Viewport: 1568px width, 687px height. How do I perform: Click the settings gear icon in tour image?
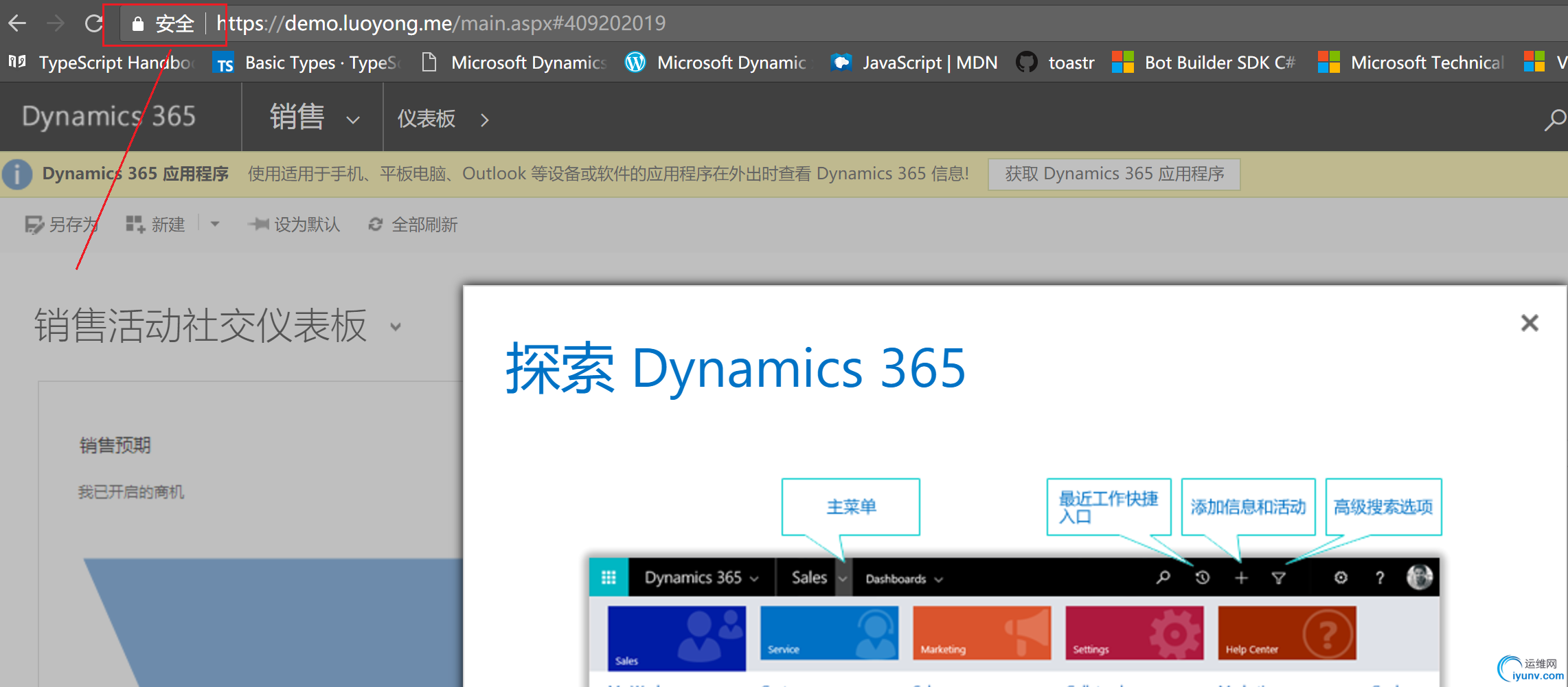[1341, 578]
